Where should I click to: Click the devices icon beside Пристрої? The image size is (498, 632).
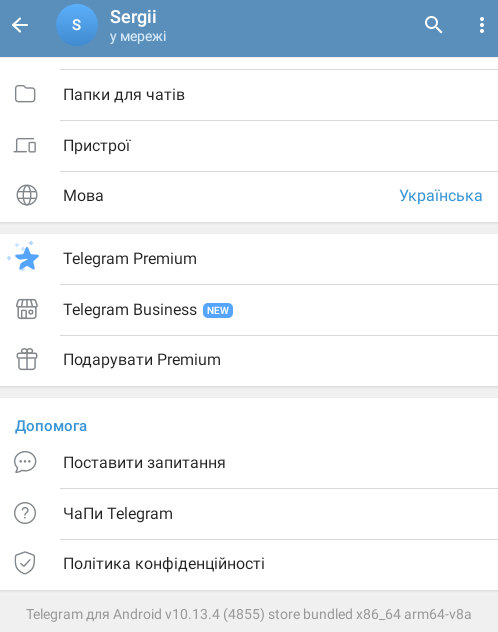[25, 146]
